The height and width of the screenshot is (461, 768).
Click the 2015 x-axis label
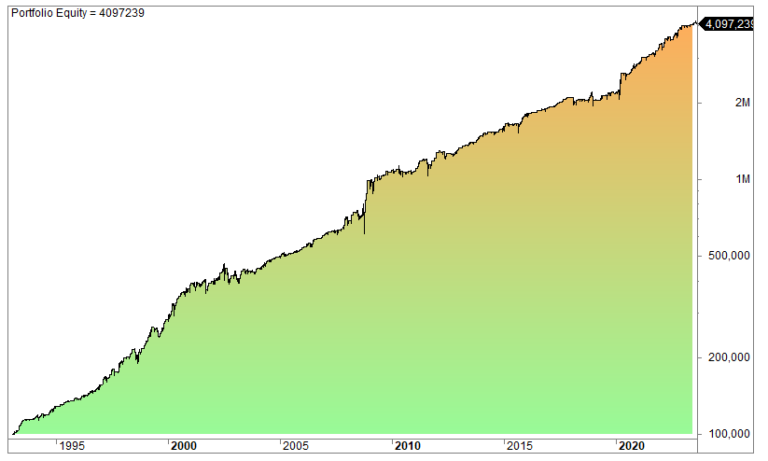coord(519,446)
